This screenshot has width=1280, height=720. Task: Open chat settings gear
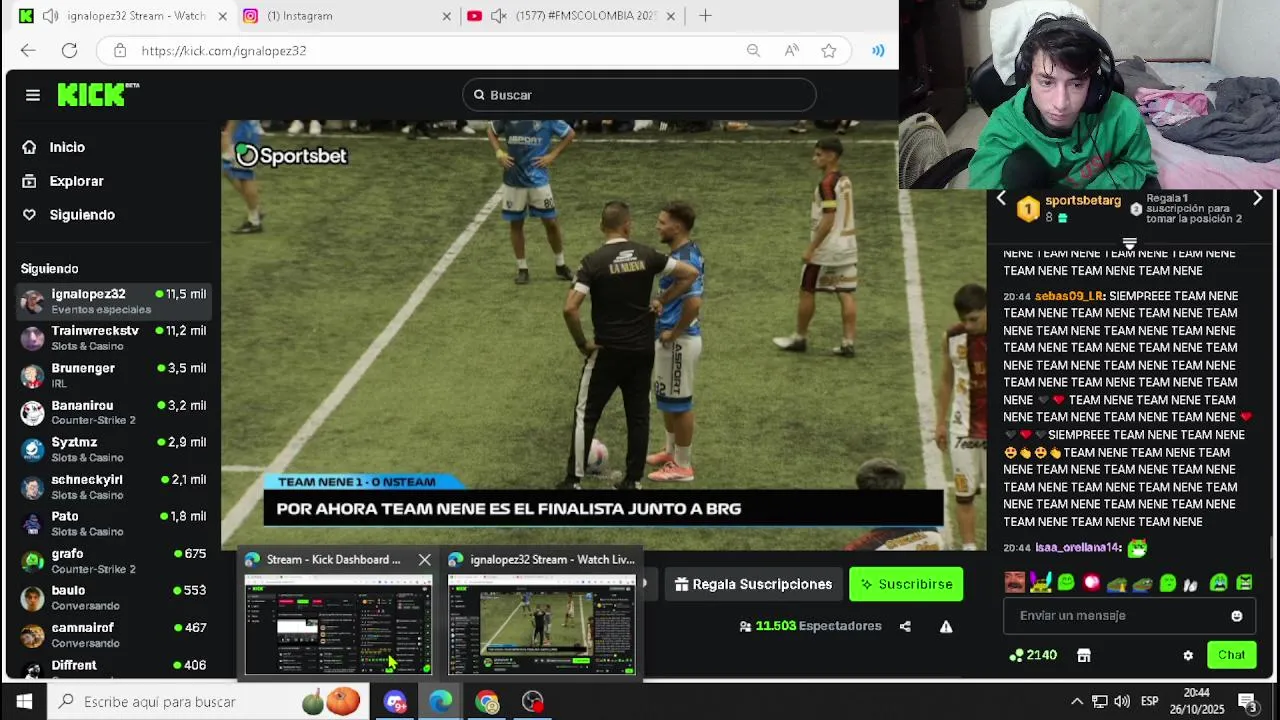click(x=1188, y=656)
